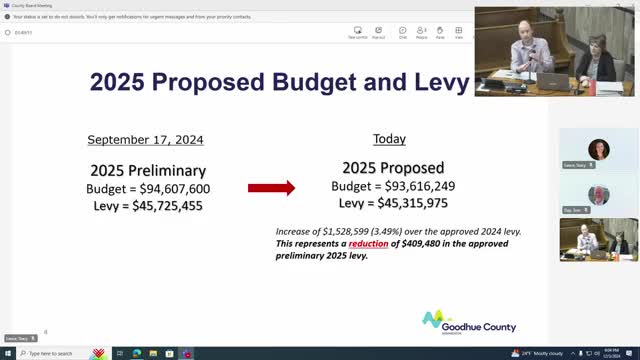Select the older man participant avatar tile
The width and height of the screenshot is (640, 360).
(x=599, y=195)
